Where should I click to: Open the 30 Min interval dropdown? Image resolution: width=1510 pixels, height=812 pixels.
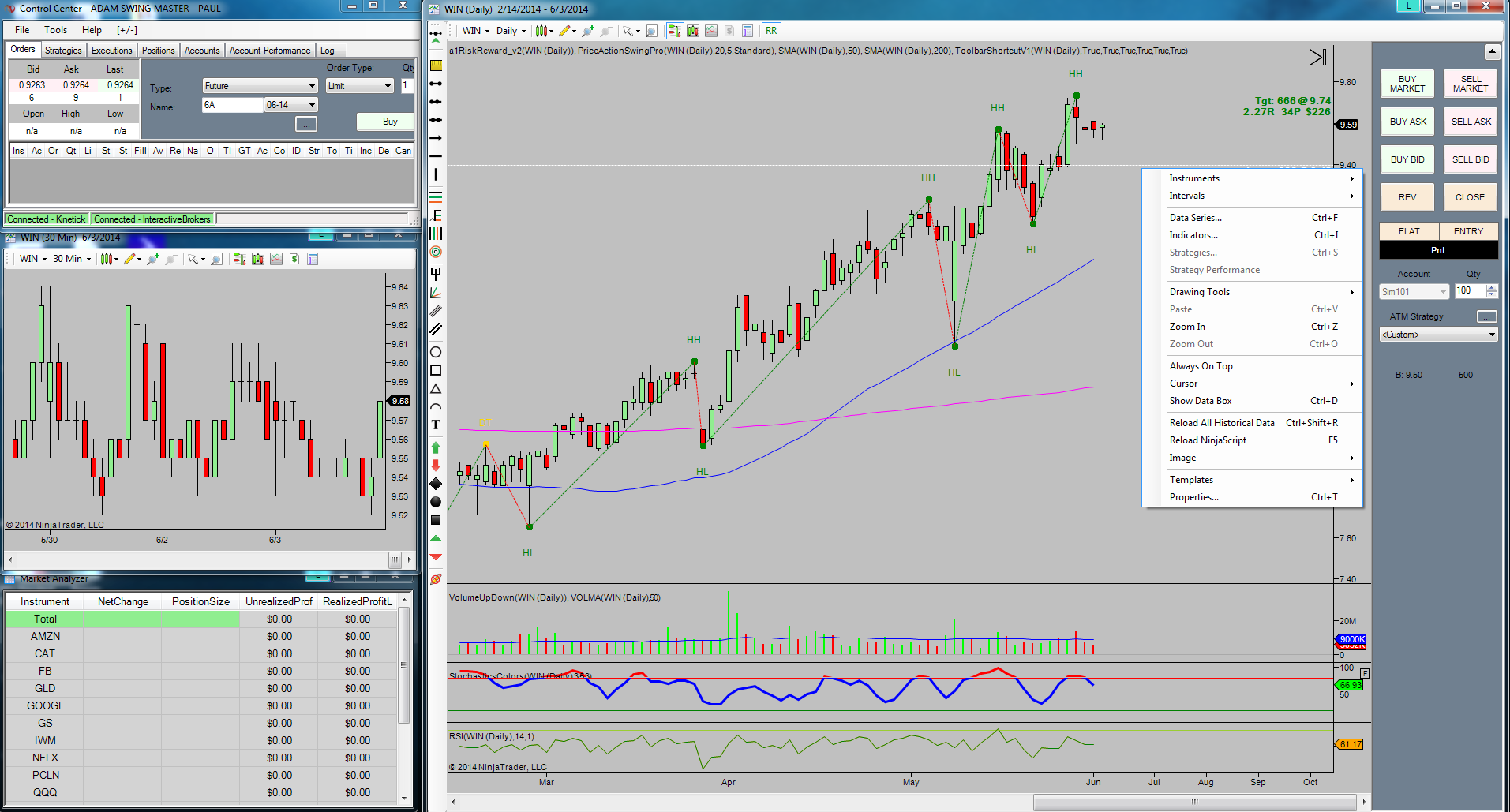72,259
